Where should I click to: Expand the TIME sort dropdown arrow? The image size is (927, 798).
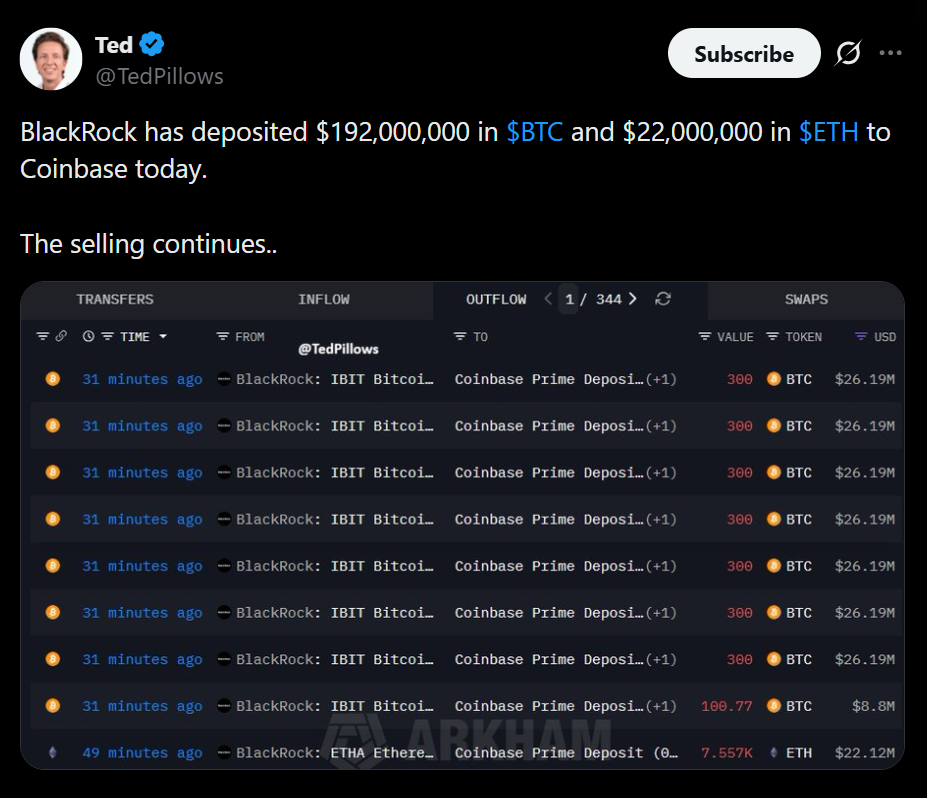click(163, 337)
